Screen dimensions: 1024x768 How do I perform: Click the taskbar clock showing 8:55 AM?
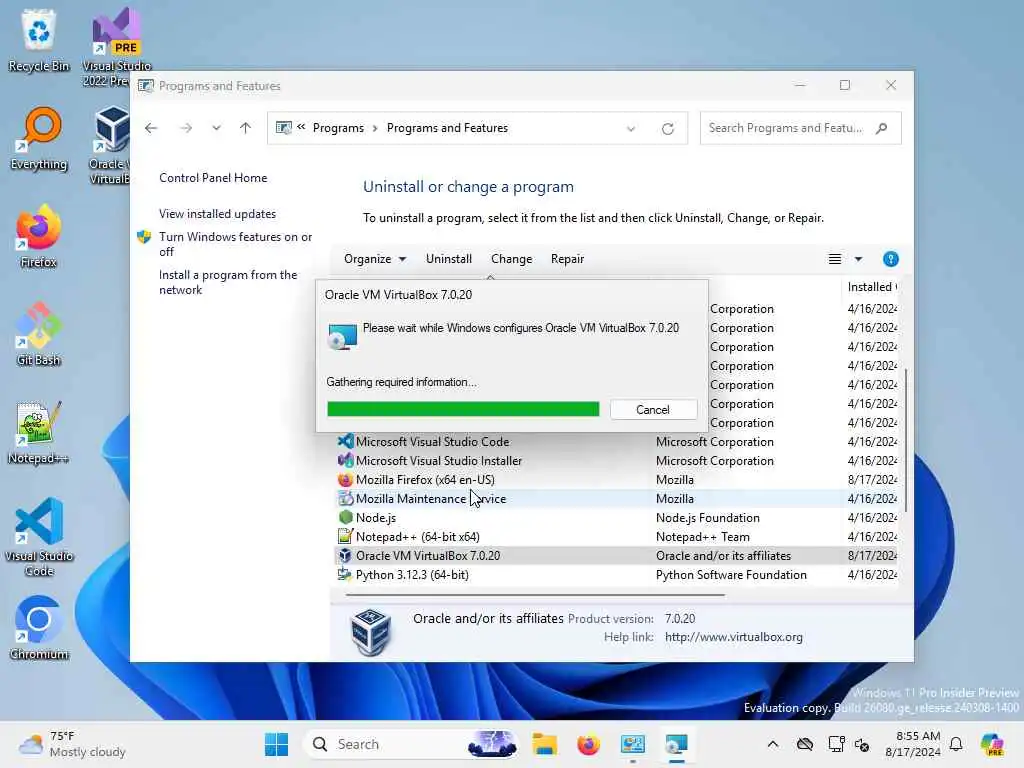(913, 744)
